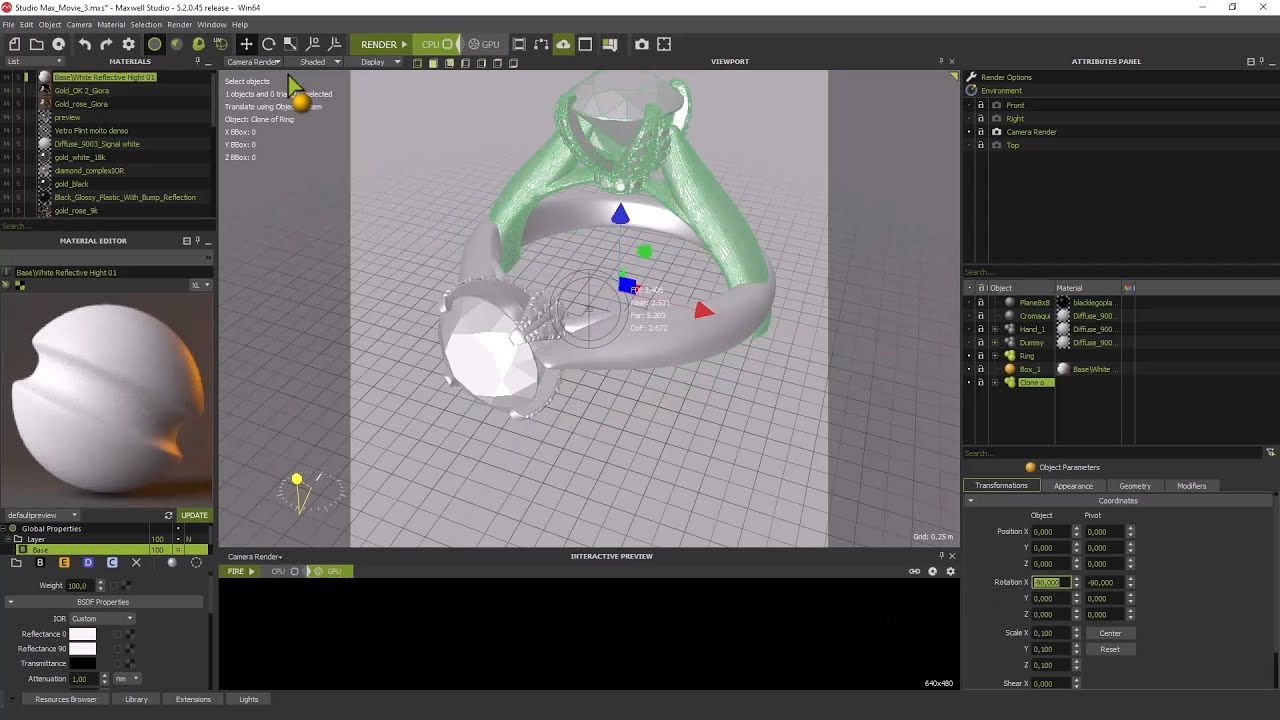This screenshot has width=1280, height=720.
Task: Add a BSDF with the B icon
Action: tap(40, 563)
